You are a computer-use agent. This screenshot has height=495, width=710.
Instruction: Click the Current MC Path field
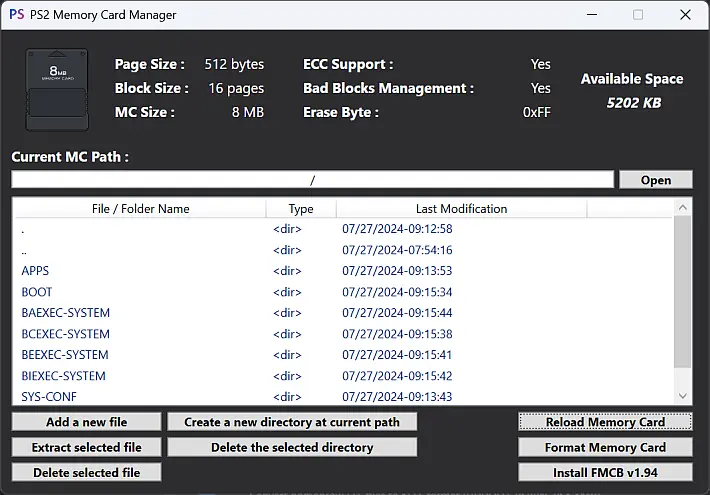point(312,180)
